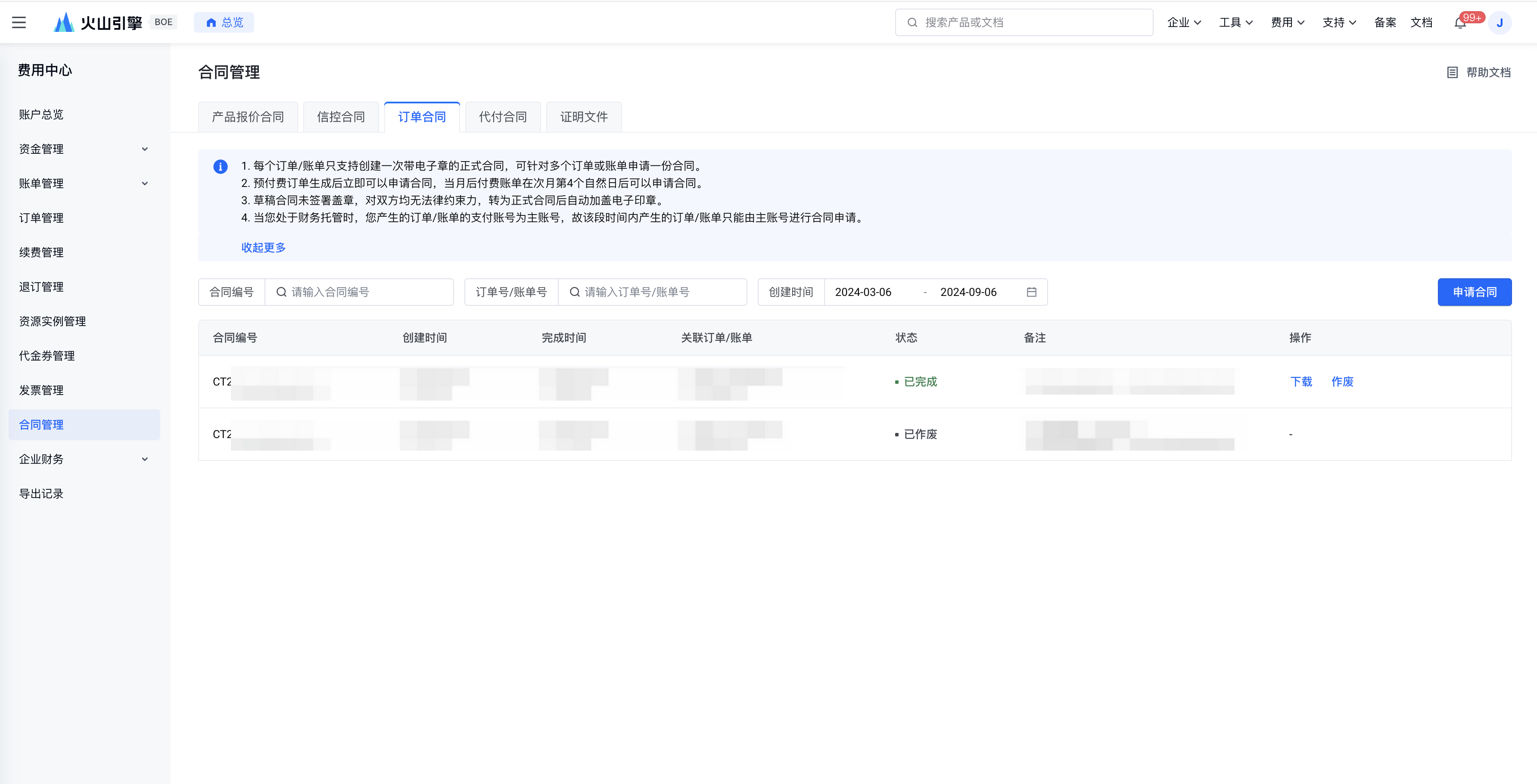Click the 火山引擎 logo

click(x=98, y=23)
